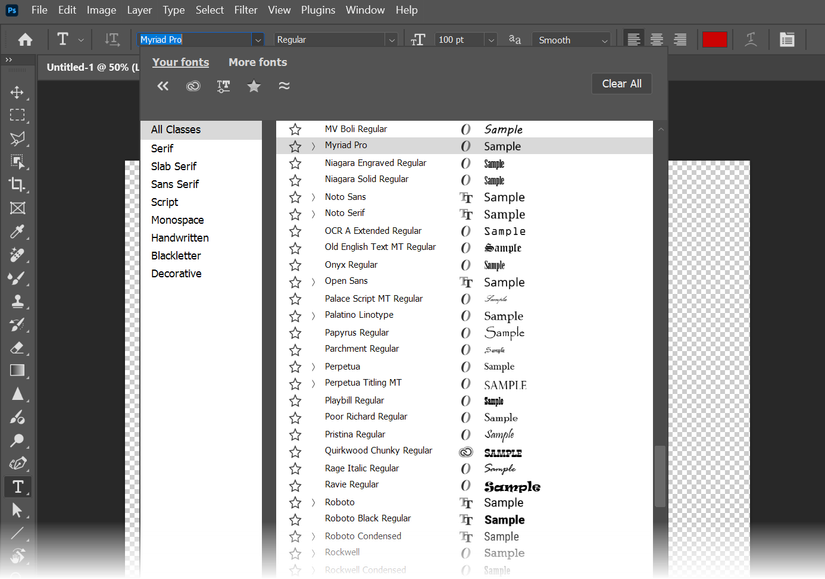Viewport: 825px width, 579px height.
Task: Click the Clear All button
Action: click(x=621, y=84)
